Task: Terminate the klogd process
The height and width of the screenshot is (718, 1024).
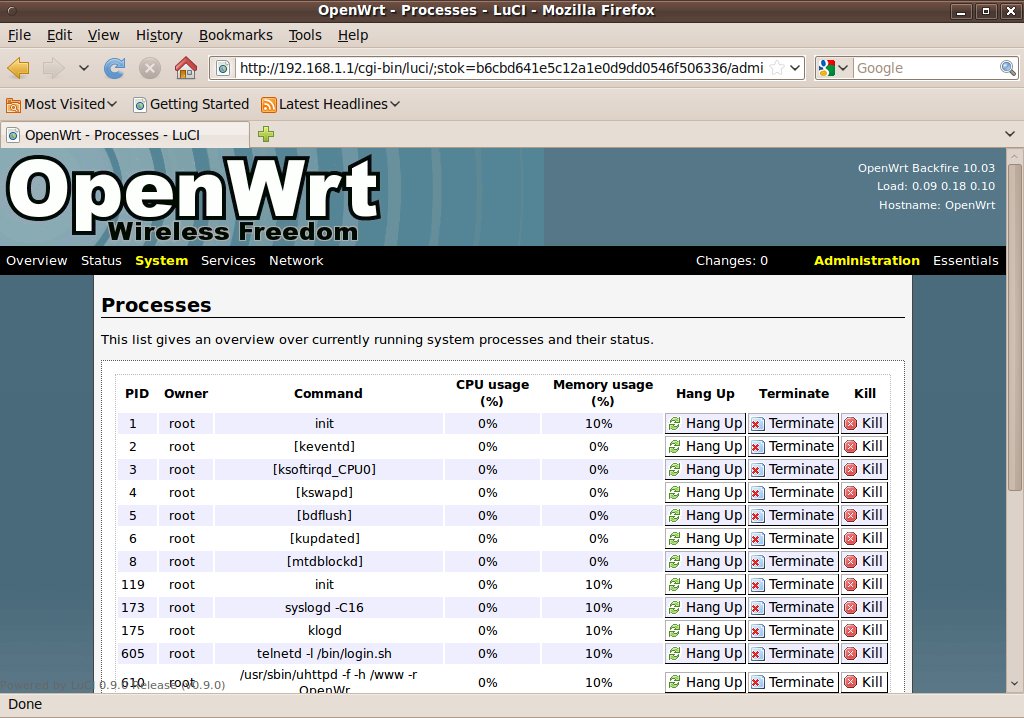Action: click(x=792, y=630)
